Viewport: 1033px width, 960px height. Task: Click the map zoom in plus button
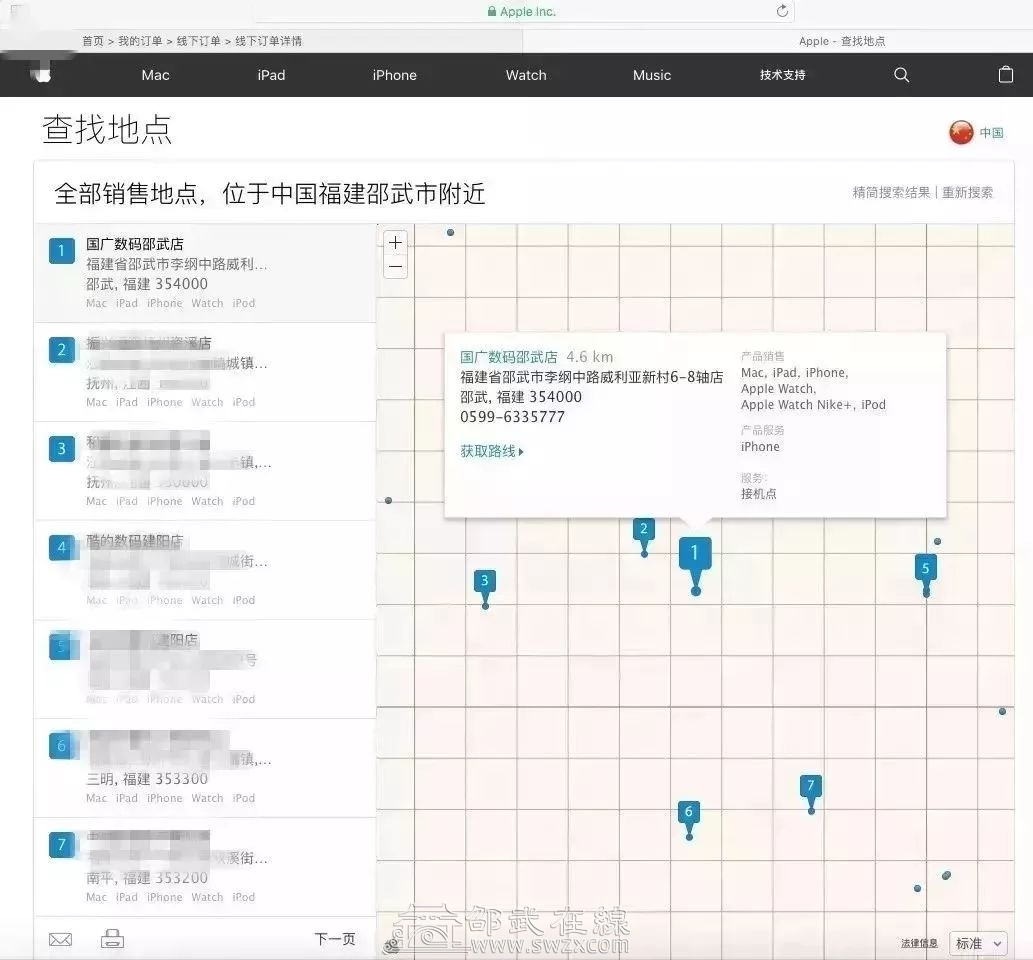tap(396, 243)
